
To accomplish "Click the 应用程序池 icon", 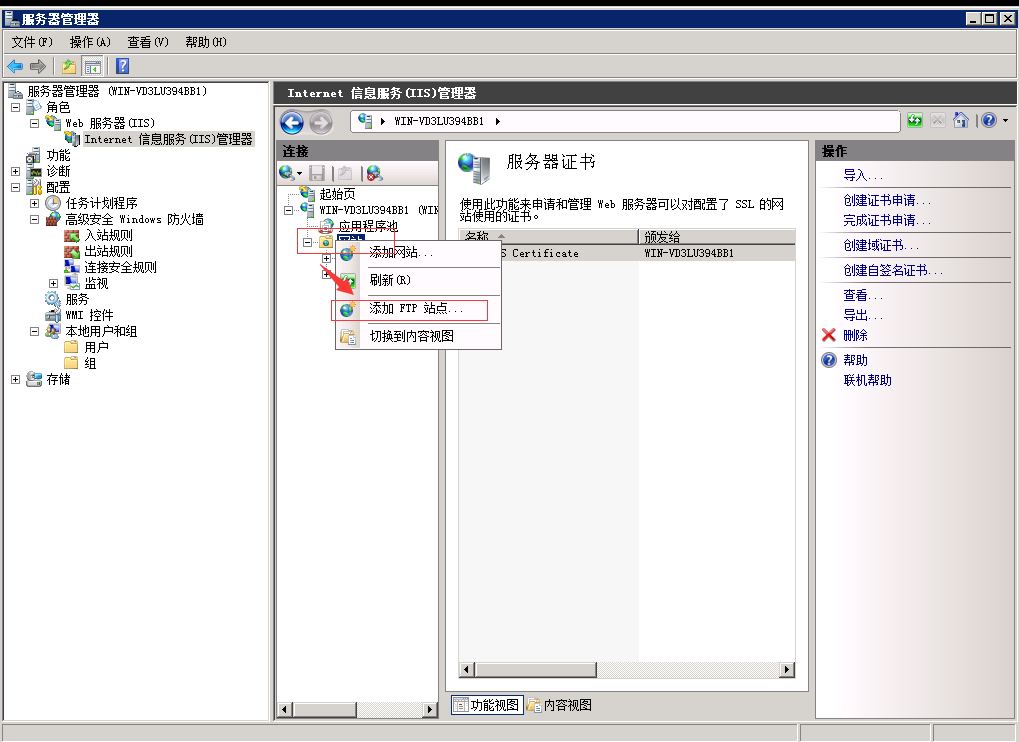I will coord(326,226).
